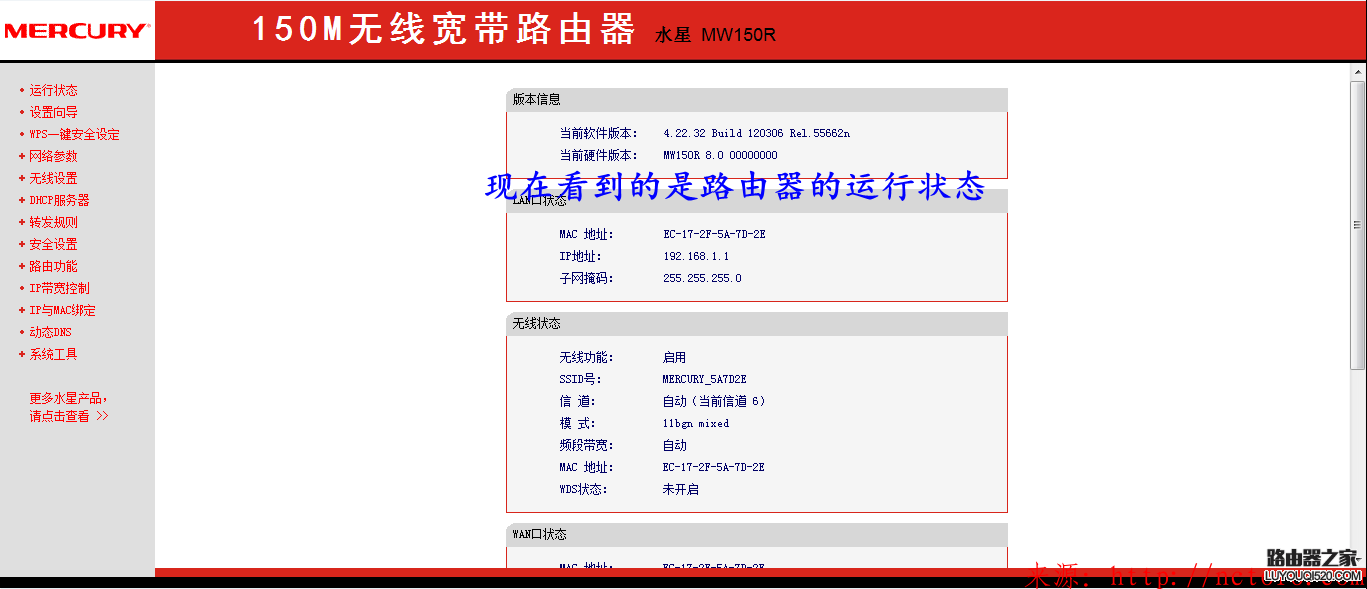Image resolution: width=1367 pixels, height=589 pixels.
Task: Click the MERCURY logo
Action: pos(76,30)
